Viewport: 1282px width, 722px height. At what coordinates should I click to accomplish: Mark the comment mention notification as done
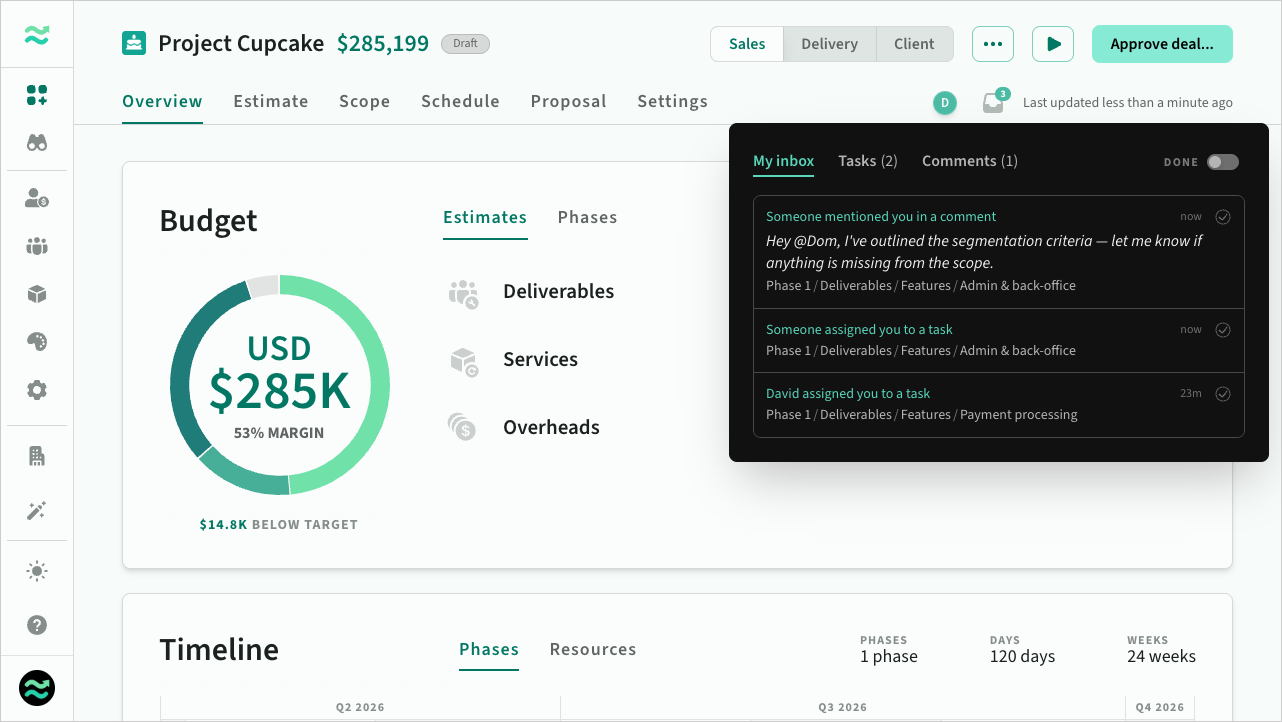click(x=1222, y=217)
